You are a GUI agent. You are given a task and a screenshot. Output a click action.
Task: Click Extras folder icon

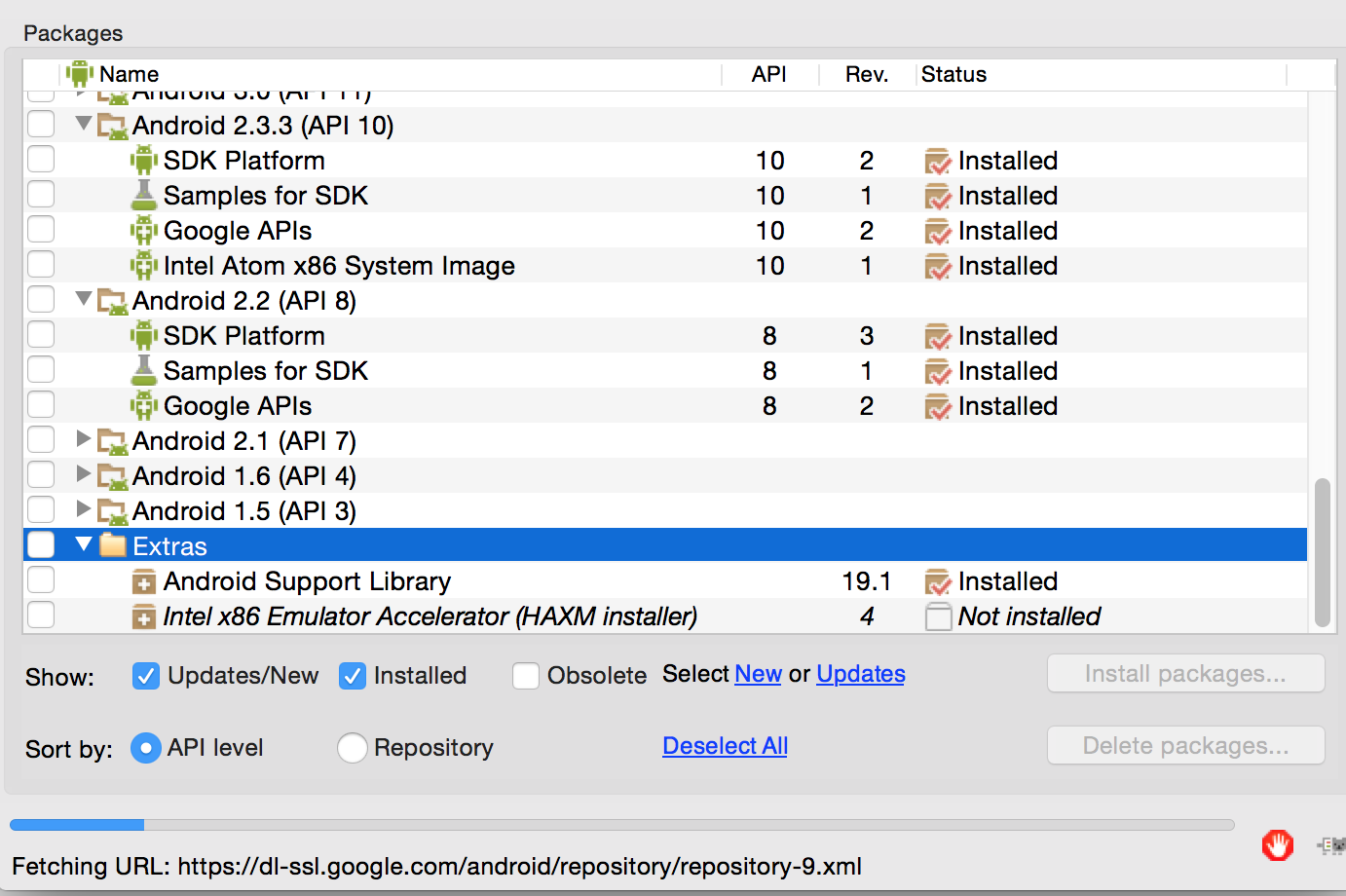[113, 545]
